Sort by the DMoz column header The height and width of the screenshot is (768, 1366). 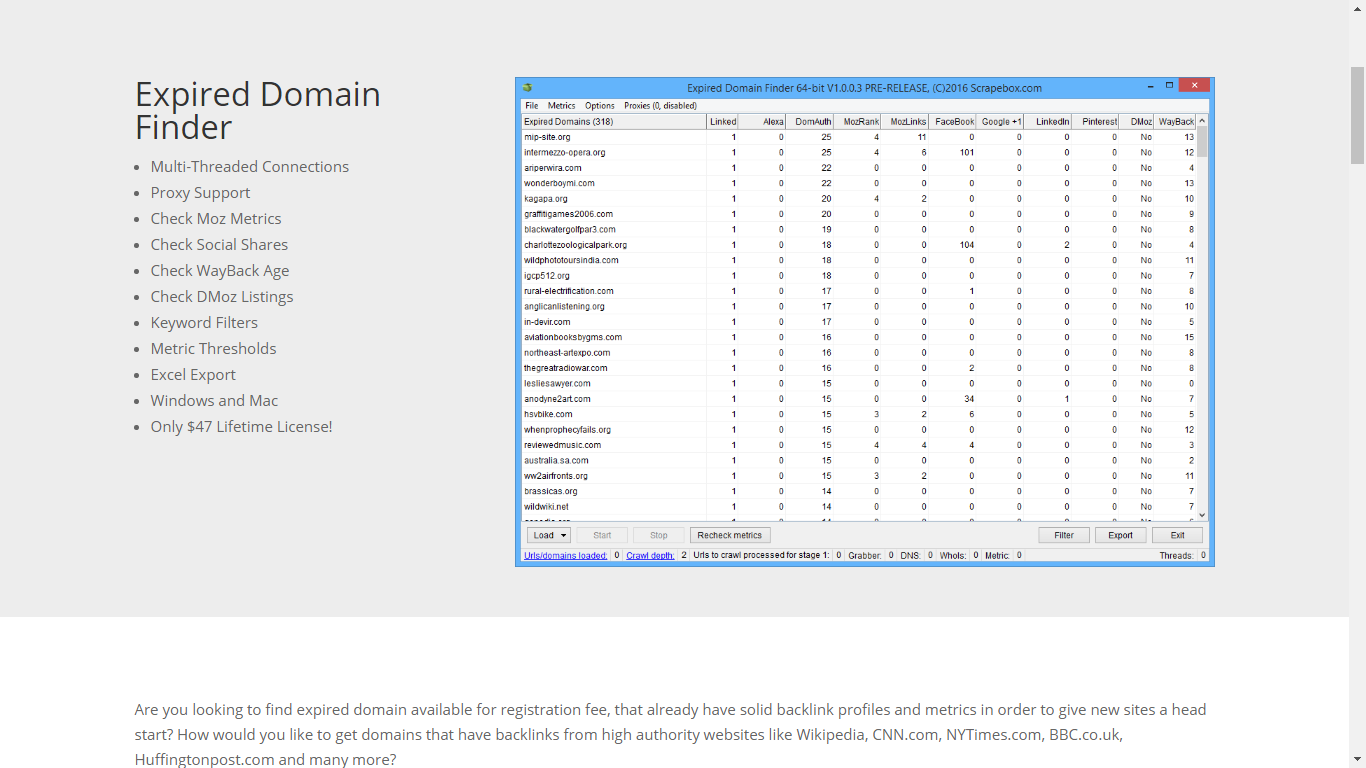coord(1137,121)
